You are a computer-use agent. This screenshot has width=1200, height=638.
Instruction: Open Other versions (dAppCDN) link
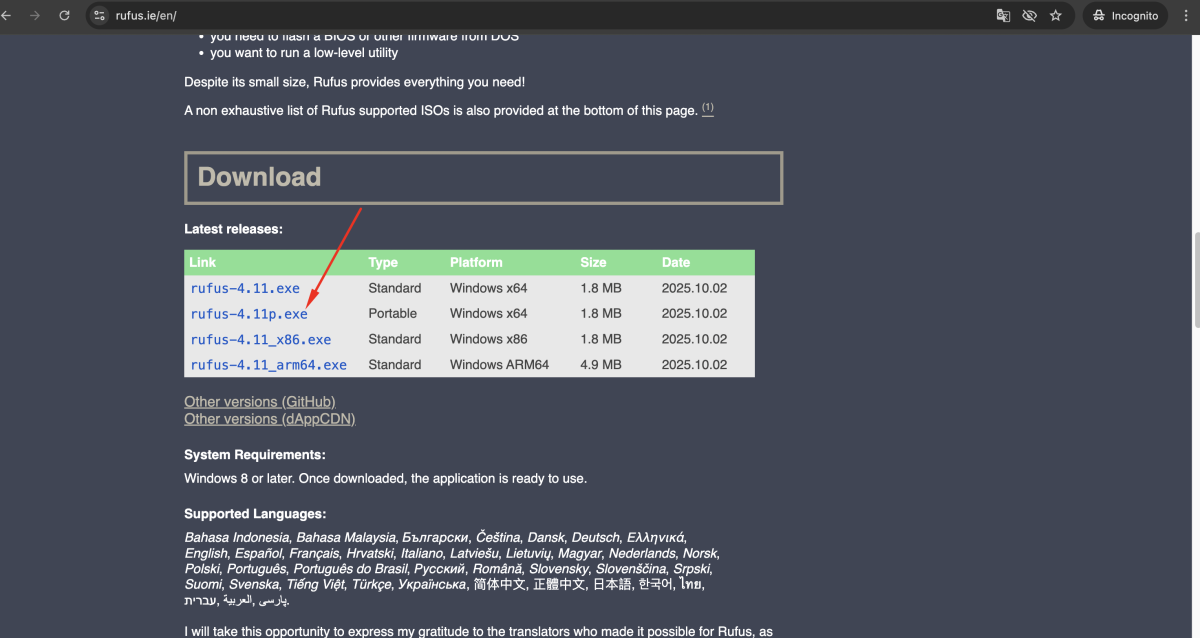pyautogui.click(x=269, y=419)
